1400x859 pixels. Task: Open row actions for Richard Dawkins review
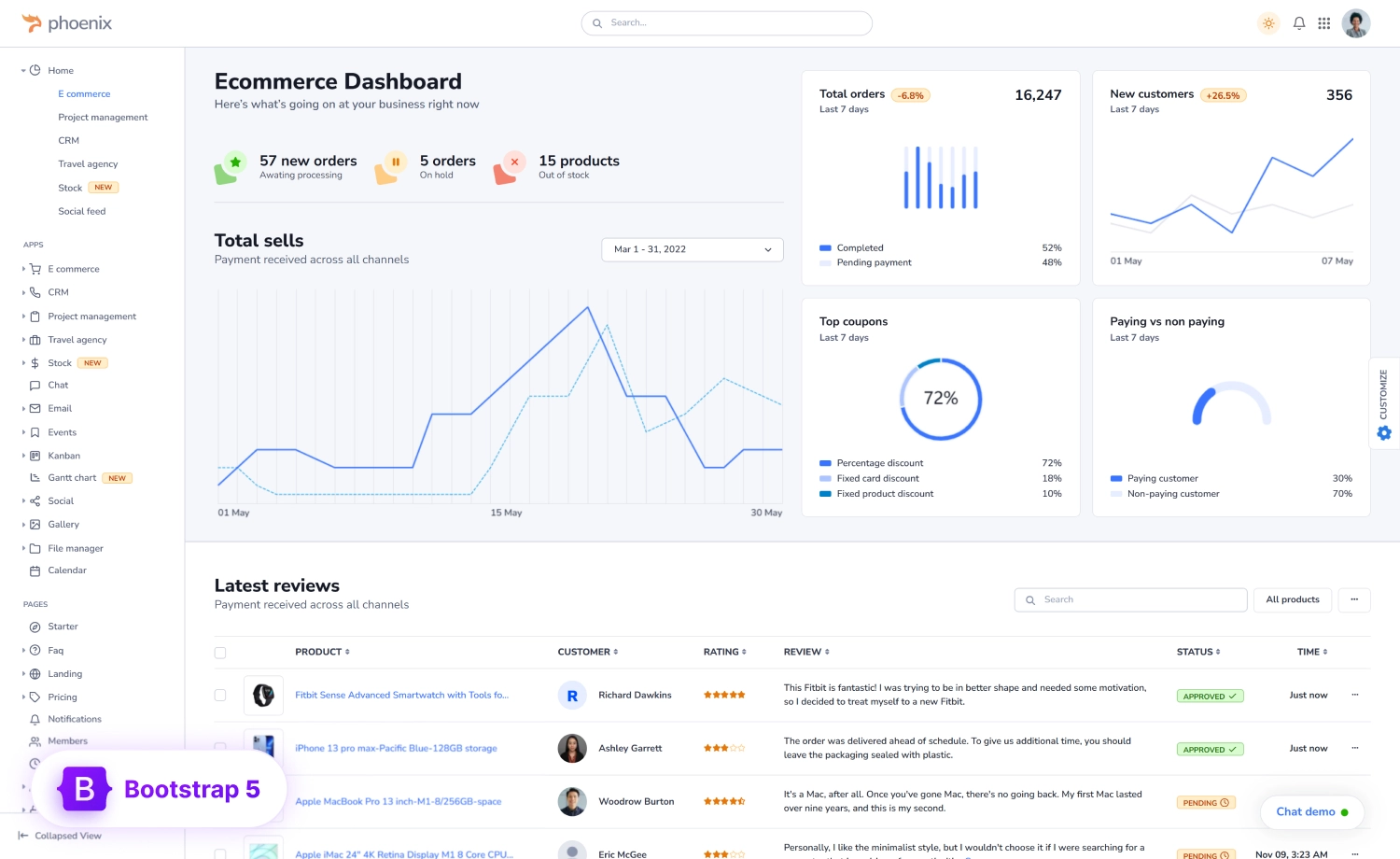click(1355, 695)
